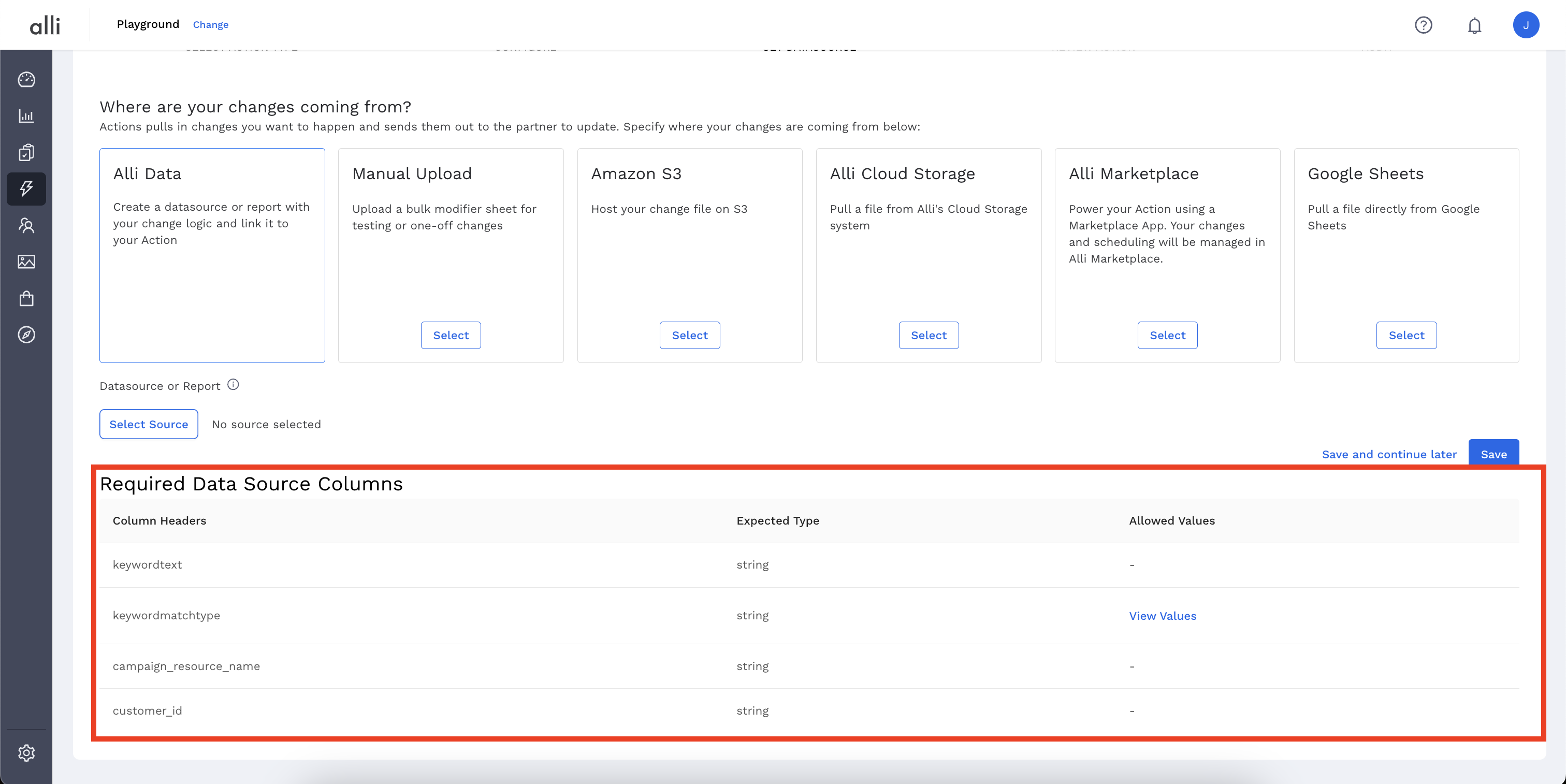This screenshot has width=1566, height=784.
Task: Click Change next to Playground
Action: tap(210, 25)
